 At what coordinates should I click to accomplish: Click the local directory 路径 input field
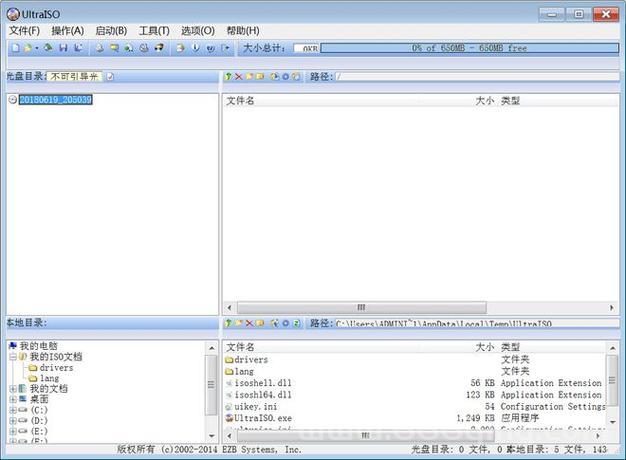[477, 323]
